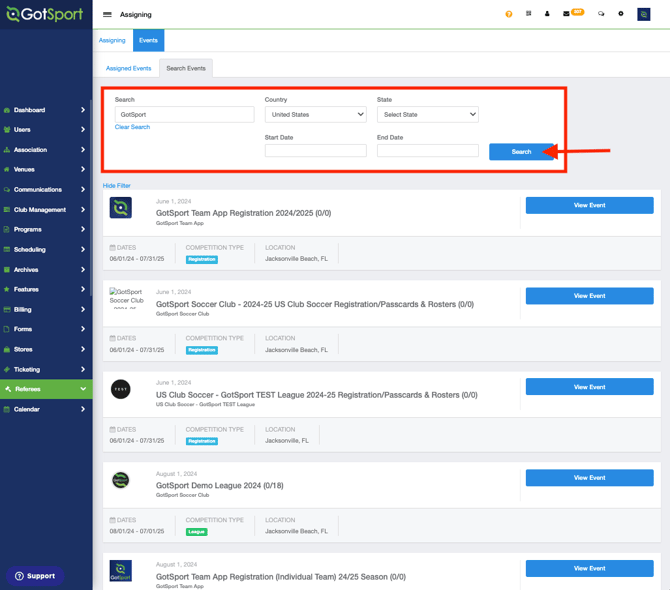Click the Scheduling sidebar icon
The width and height of the screenshot is (670, 590).
pyautogui.click(x=7, y=250)
